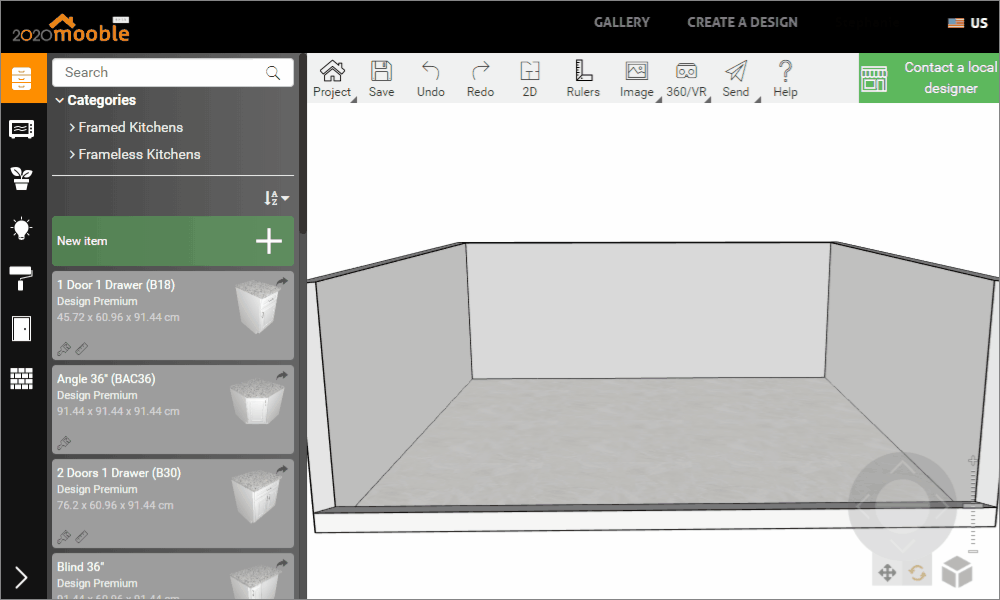
Task: Click the 2 Doors 1 Drawer (B30) title
Action: [119, 473]
